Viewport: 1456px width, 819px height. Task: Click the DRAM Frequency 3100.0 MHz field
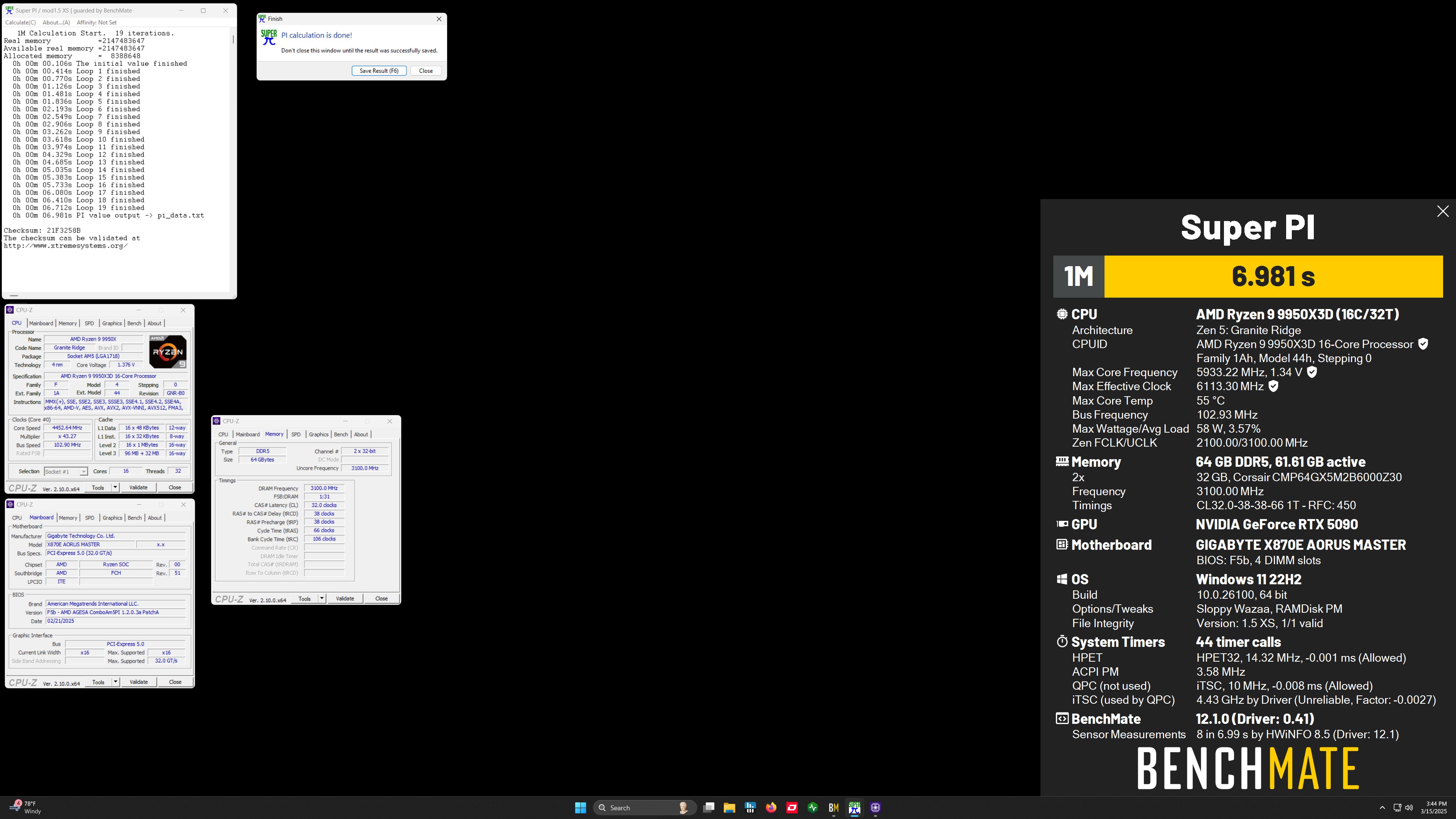click(324, 488)
